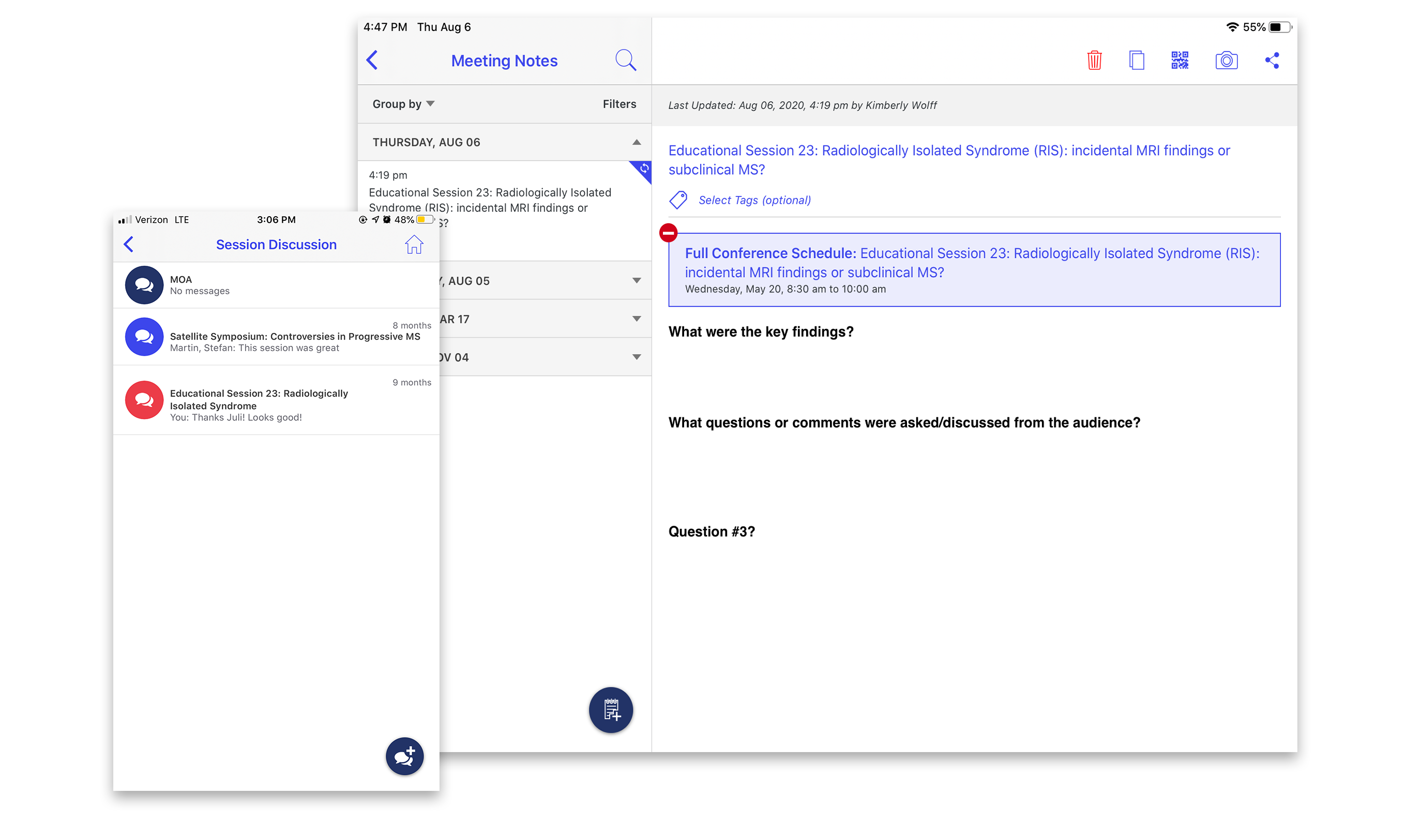Click the Question #3? prompt
Image resolution: width=1406 pixels, height=840 pixels.
[711, 531]
